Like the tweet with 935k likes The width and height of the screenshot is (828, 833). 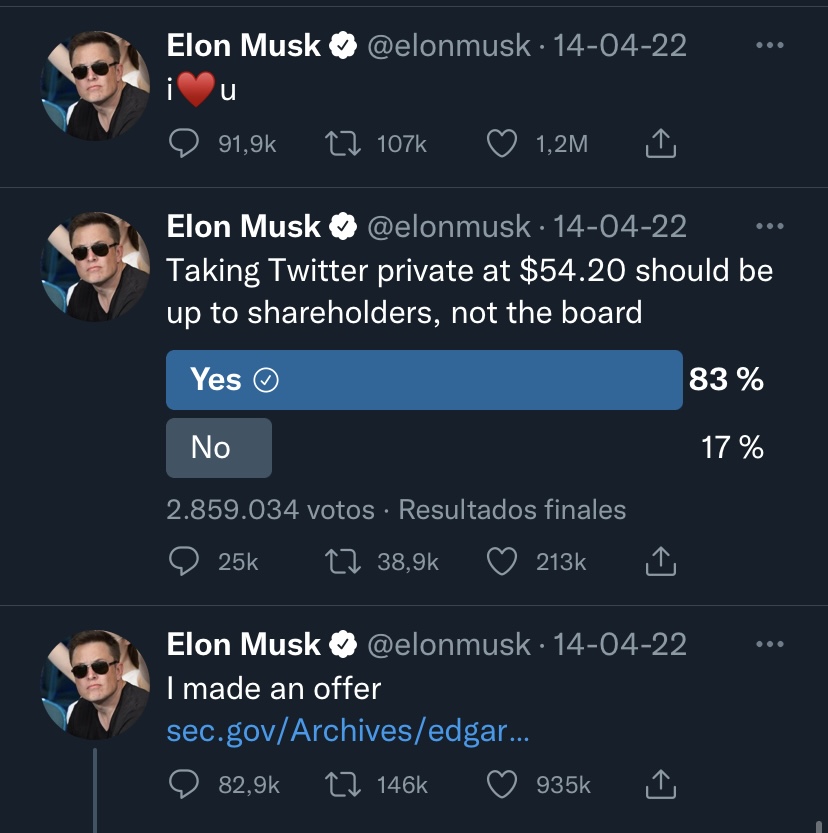tap(502, 785)
